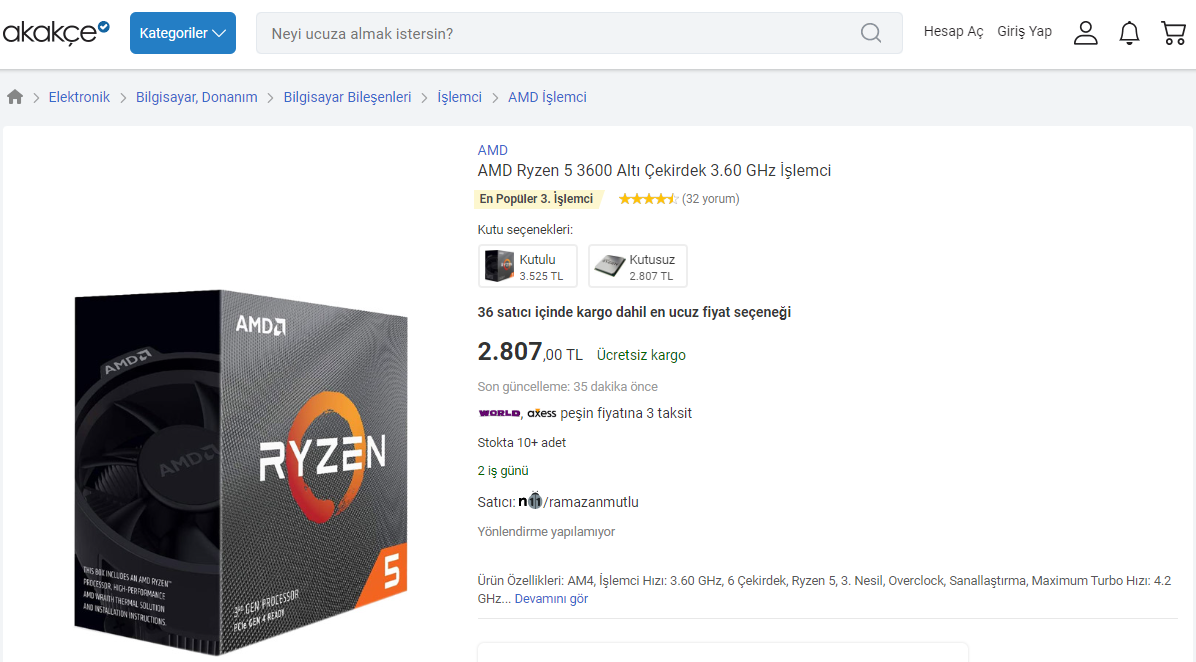The height and width of the screenshot is (662, 1196).
Task: Select the Kutusuz box option
Action: (638, 266)
